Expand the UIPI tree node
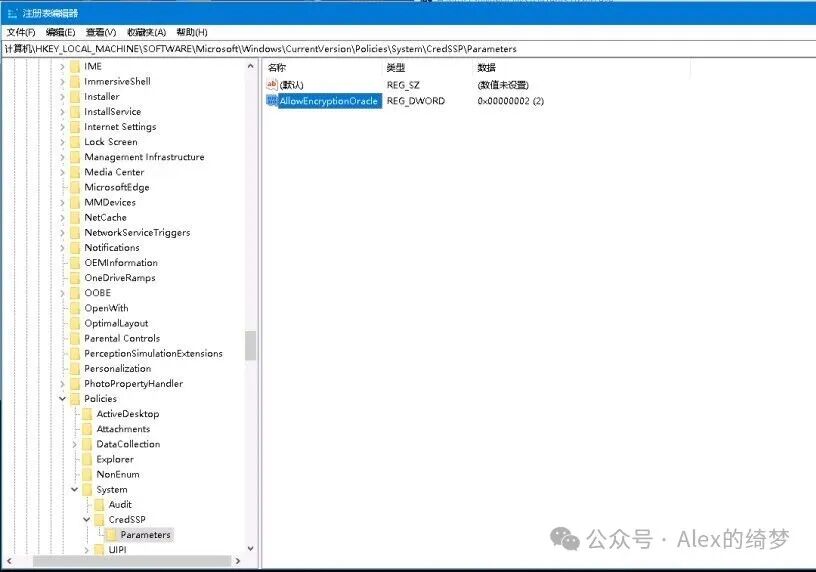The image size is (816, 572). click(x=86, y=550)
